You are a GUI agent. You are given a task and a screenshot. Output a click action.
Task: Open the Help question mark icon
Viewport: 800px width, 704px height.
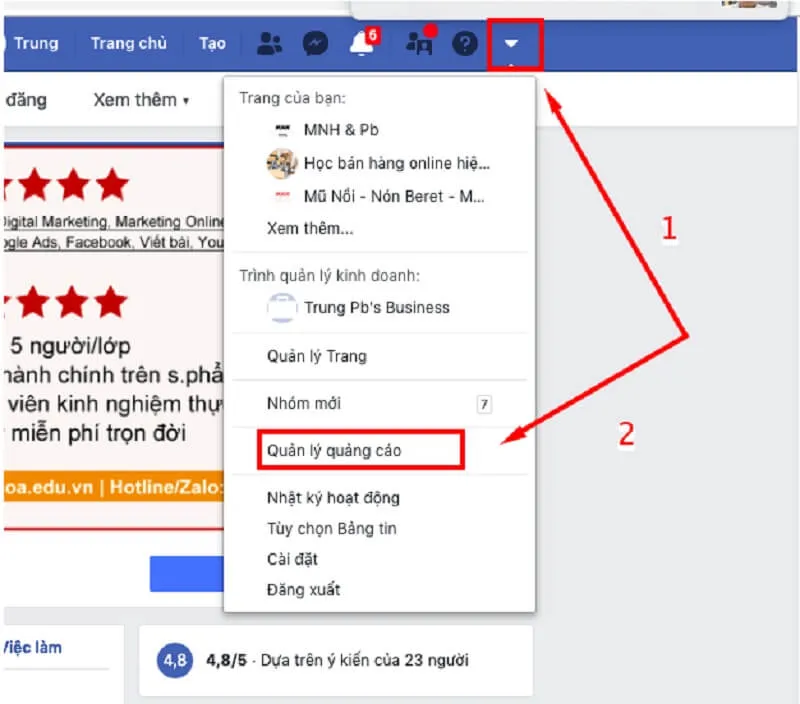point(464,43)
